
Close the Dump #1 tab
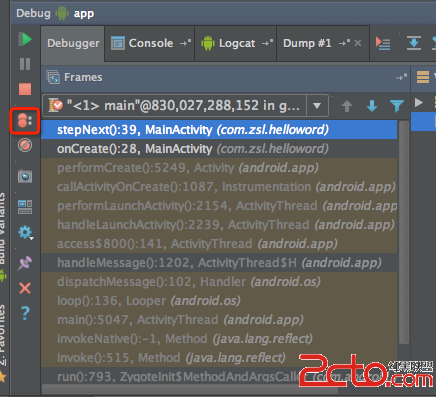[x=358, y=43]
